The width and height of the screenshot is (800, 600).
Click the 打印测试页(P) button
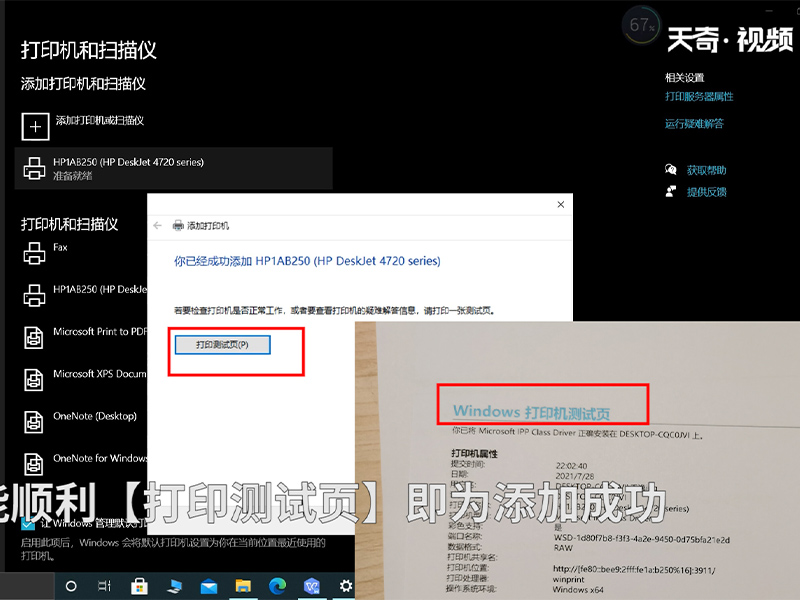(222, 345)
